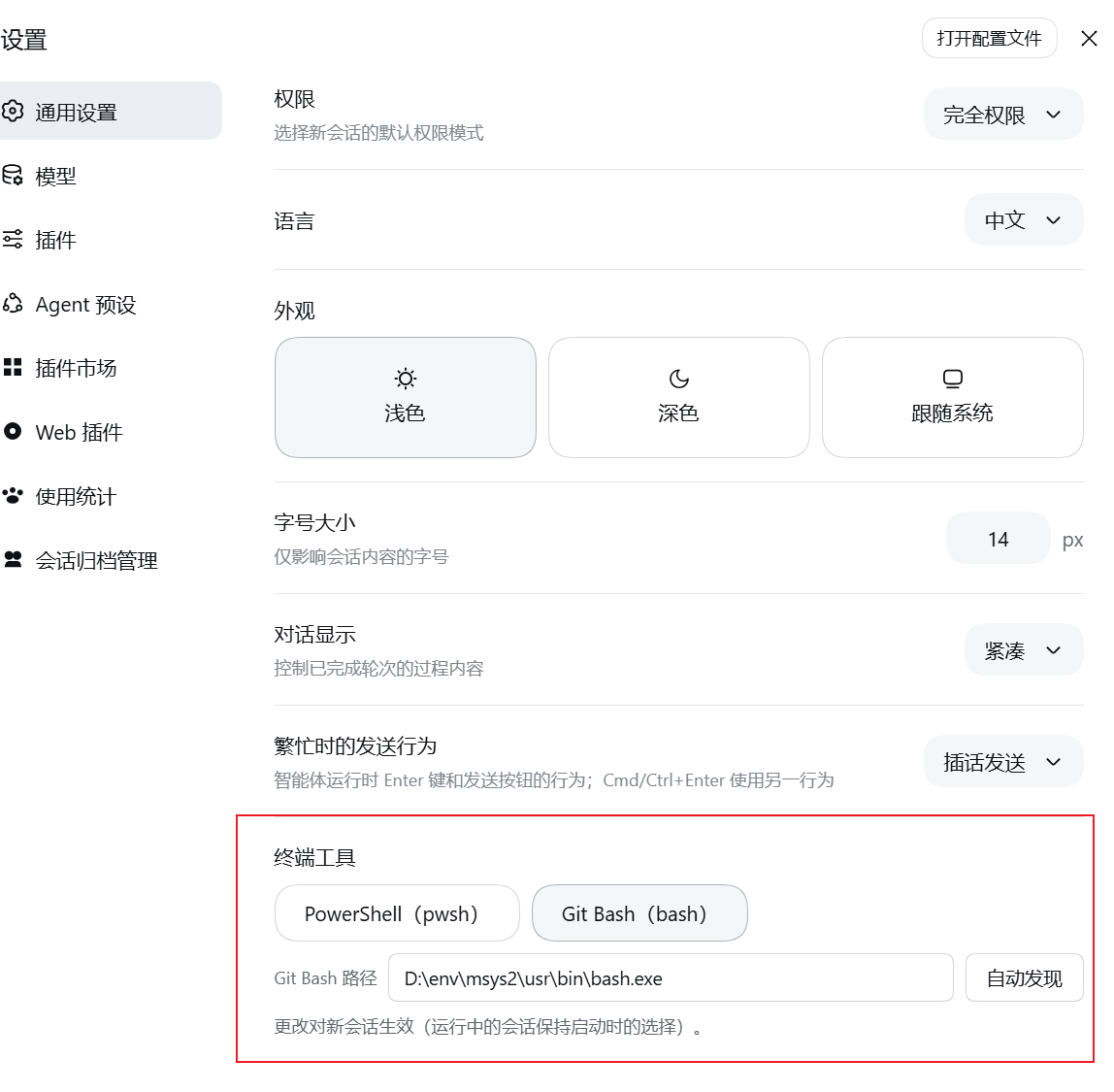Click the 对话显示 setting label

coord(314,634)
